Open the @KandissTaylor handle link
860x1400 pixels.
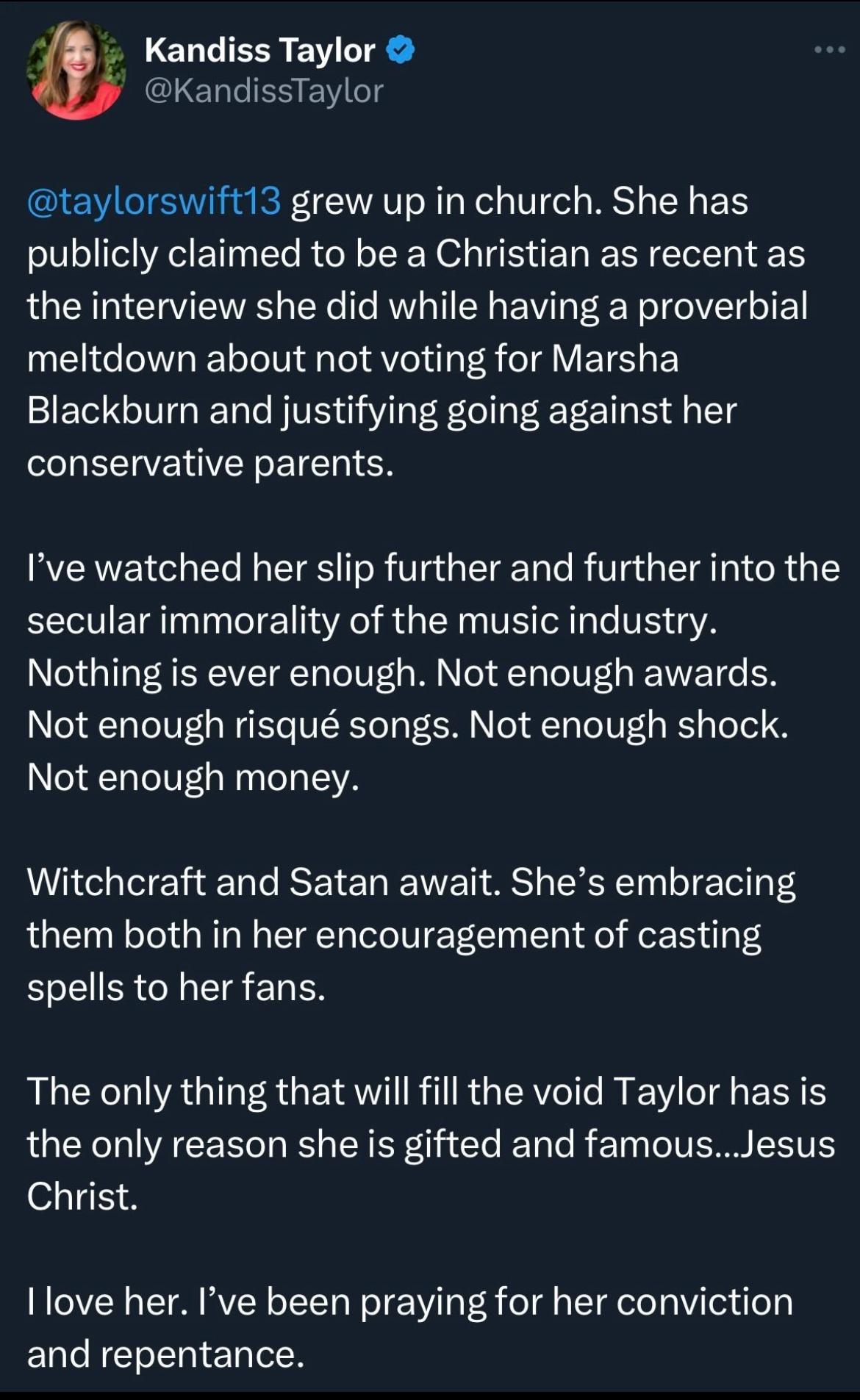coord(264,91)
